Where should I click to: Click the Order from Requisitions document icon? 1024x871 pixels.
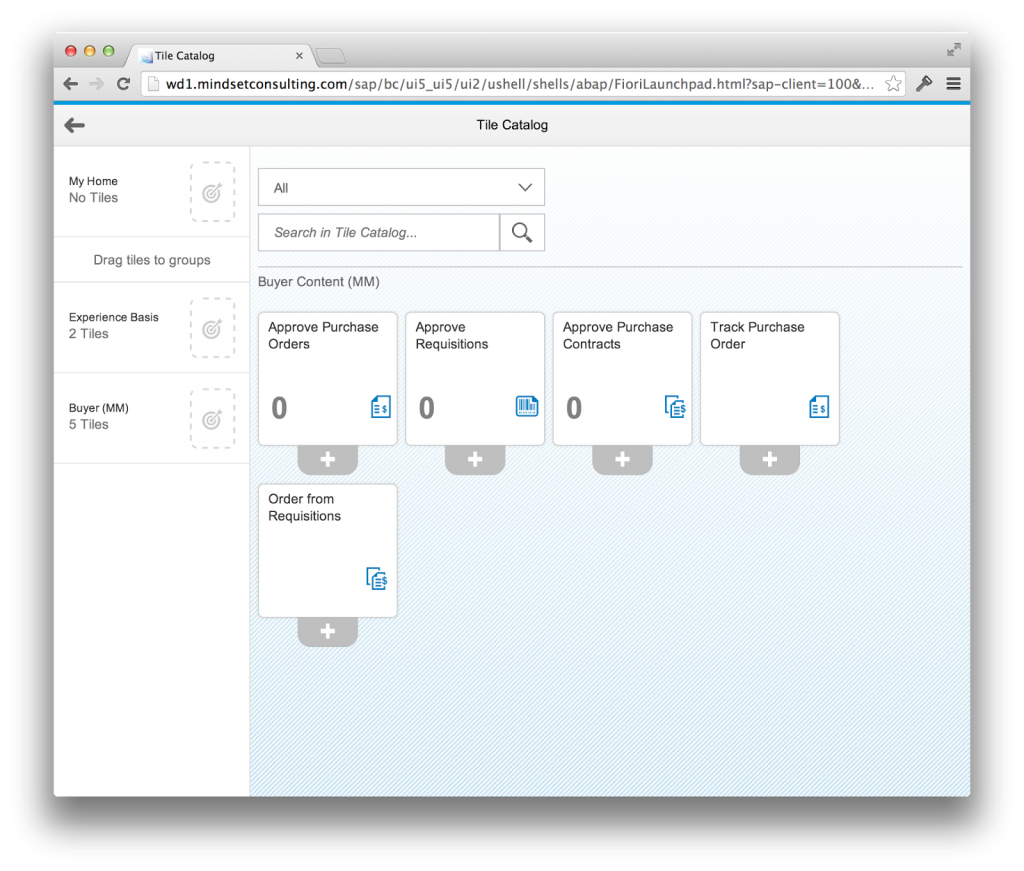(x=377, y=578)
